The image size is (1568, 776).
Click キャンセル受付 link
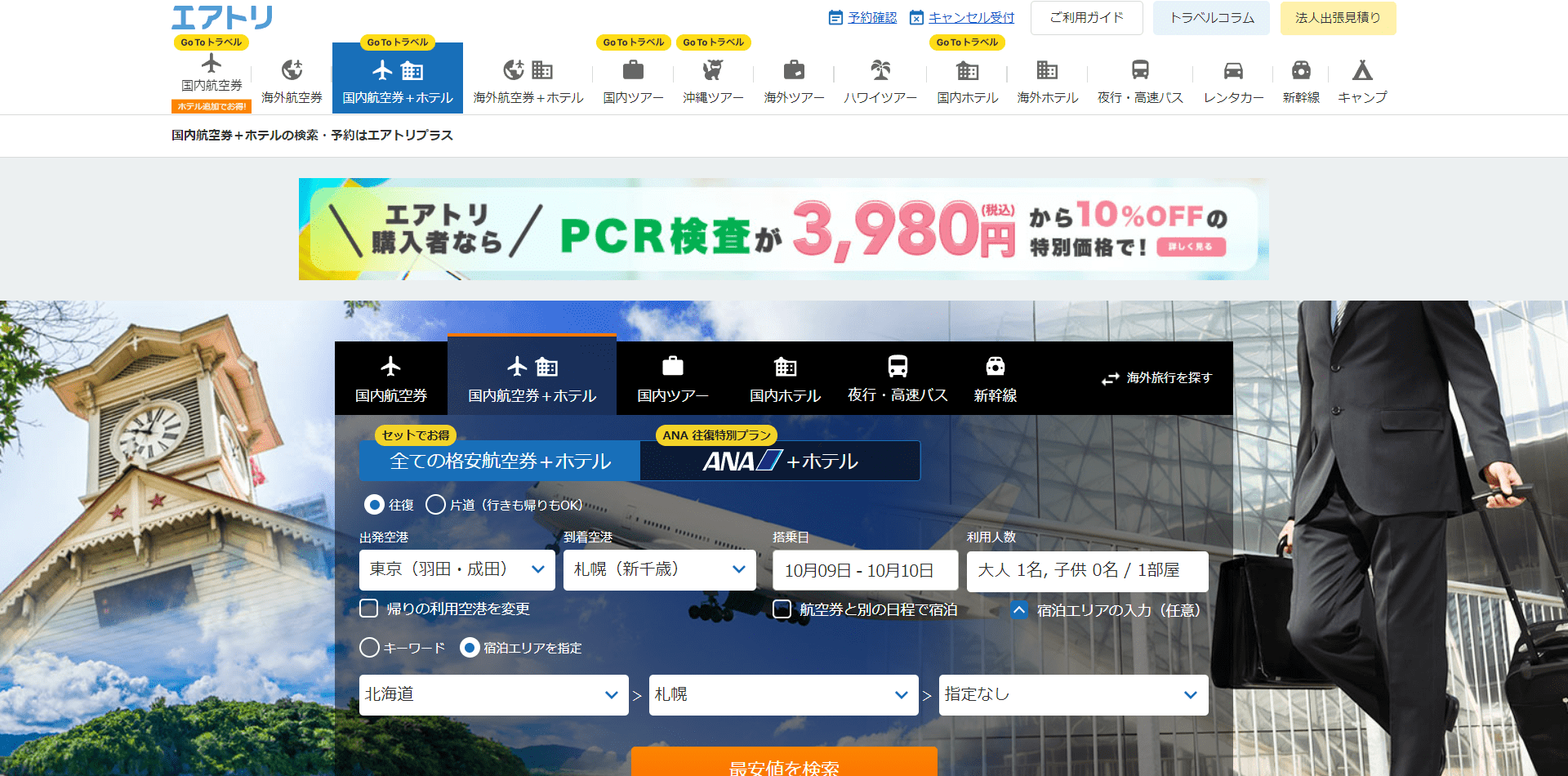[x=971, y=17]
